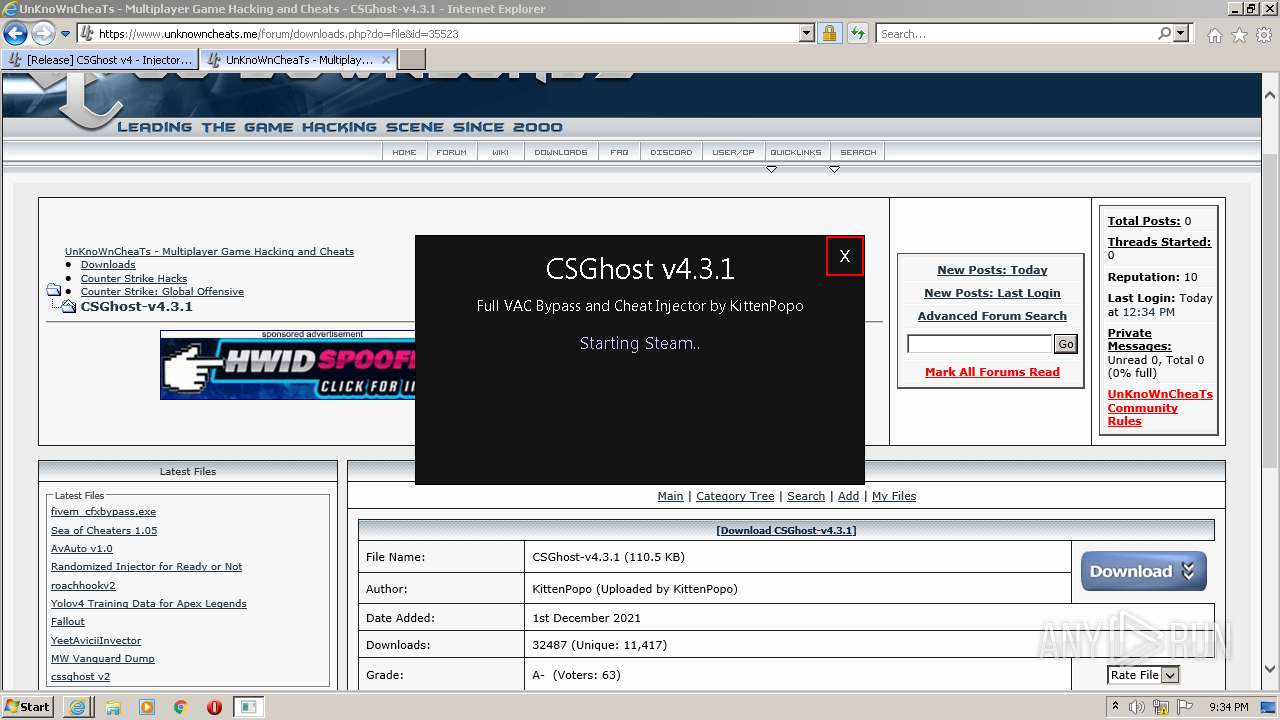The image size is (1280, 720).
Task: Click the green Refresh page icon
Action: pyautogui.click(x=858, y=34)
